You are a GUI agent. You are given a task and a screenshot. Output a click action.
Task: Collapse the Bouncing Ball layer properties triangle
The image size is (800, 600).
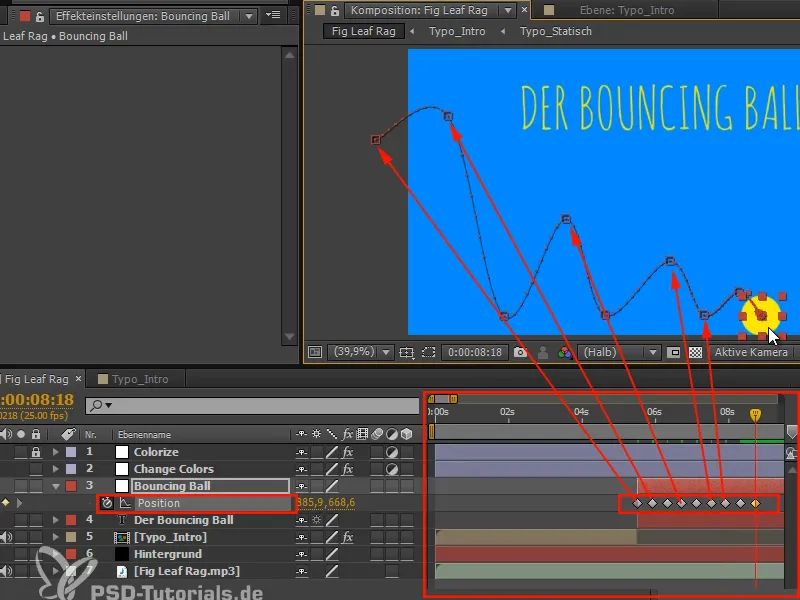55,485
